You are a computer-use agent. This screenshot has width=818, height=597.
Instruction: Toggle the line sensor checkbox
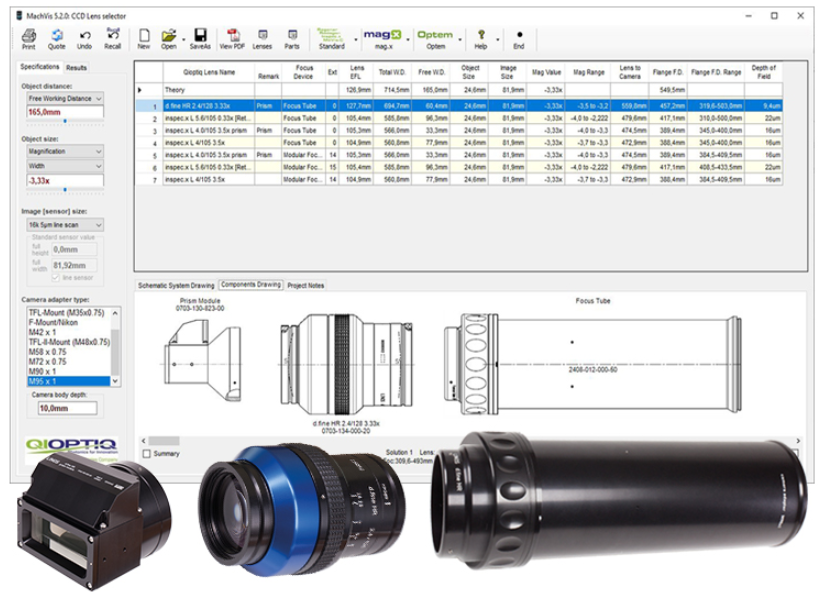(56, 278)
